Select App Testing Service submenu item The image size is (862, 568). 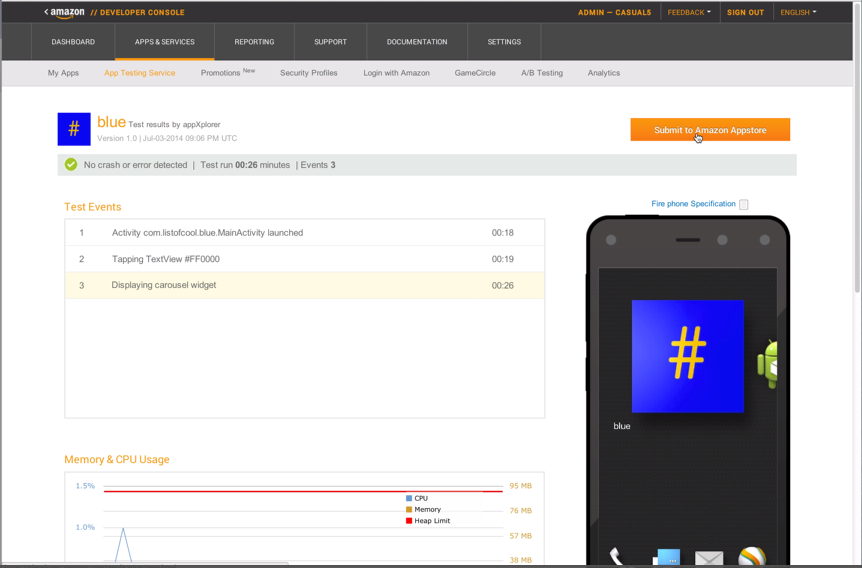(140, 73)
